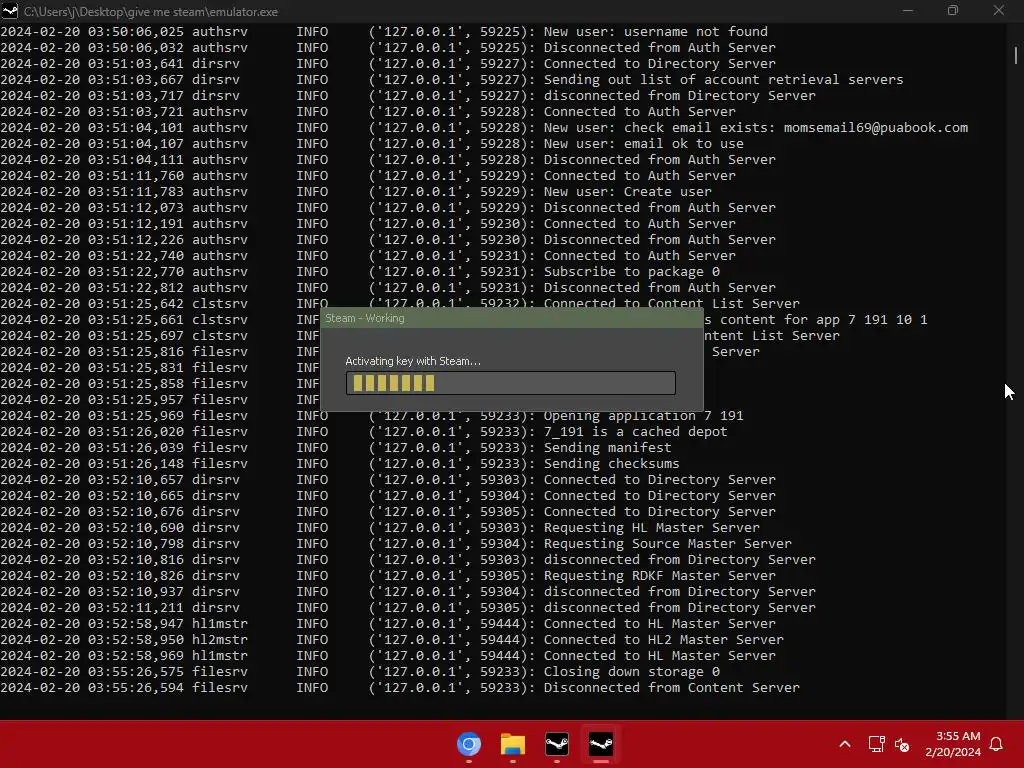The height and width of the screenshot is (768, 1024).
Task: Click the Activating key progress bar
Action: (x=511, y=383)
